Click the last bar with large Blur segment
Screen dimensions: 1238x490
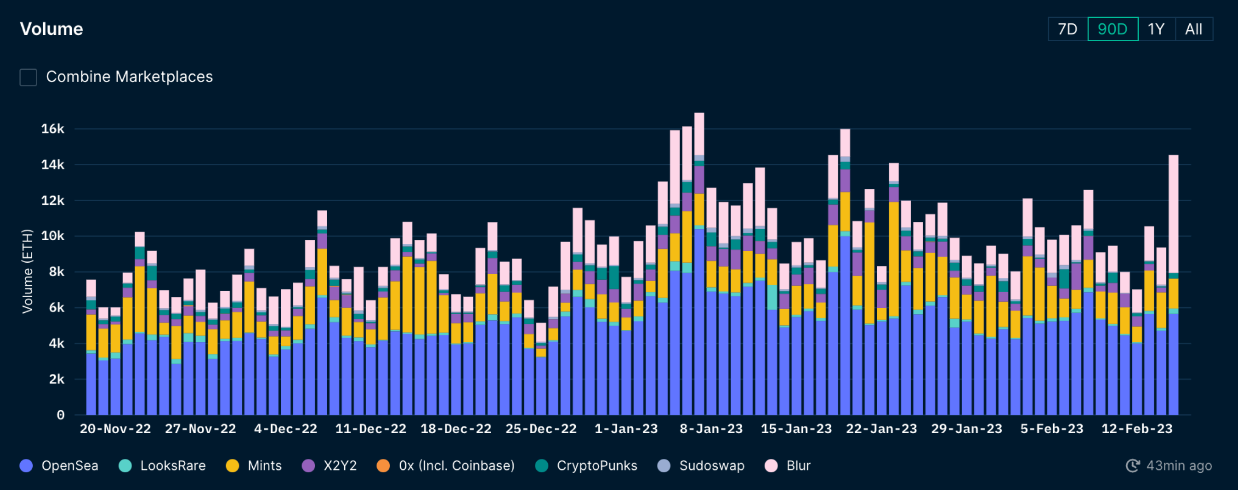(x=1173, y=285)
